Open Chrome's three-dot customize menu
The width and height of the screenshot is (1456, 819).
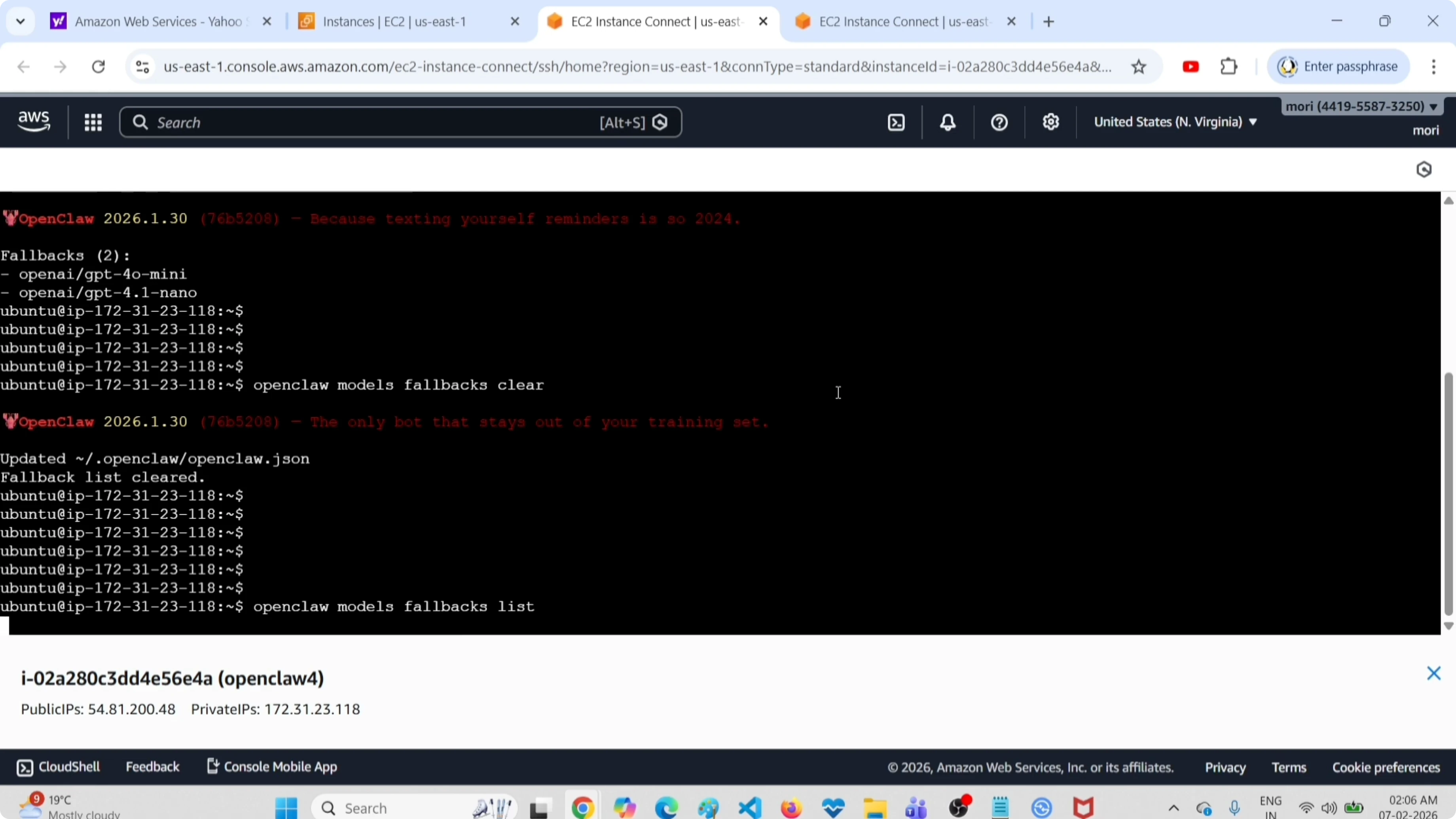pyautogui.click(x=1434, y=66)
